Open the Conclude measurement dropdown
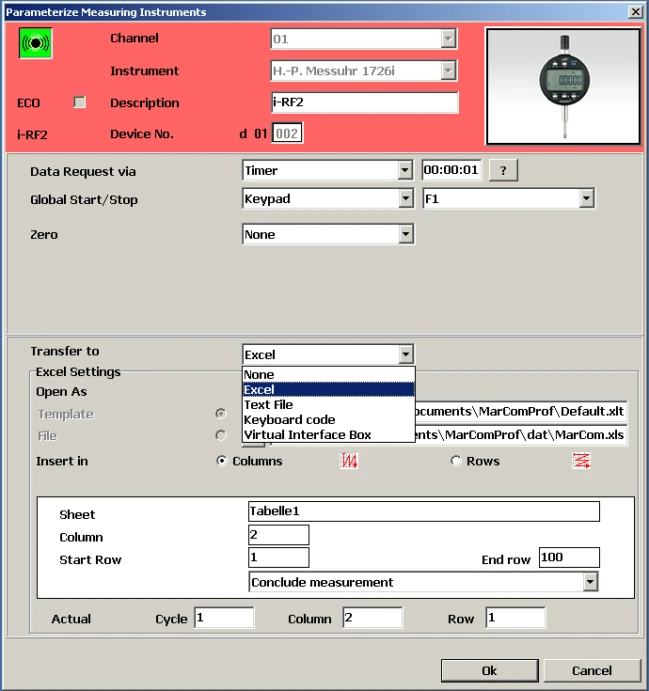Screen dimensions: 649x691 (590, 582)
